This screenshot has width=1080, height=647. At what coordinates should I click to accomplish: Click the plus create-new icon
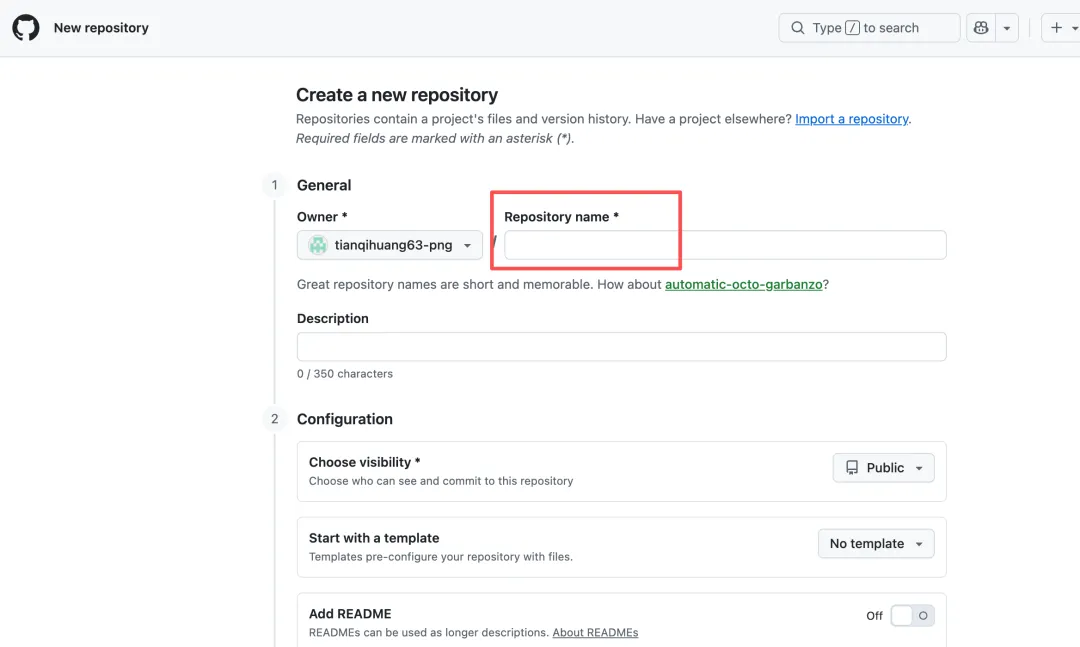(1056, 28)
